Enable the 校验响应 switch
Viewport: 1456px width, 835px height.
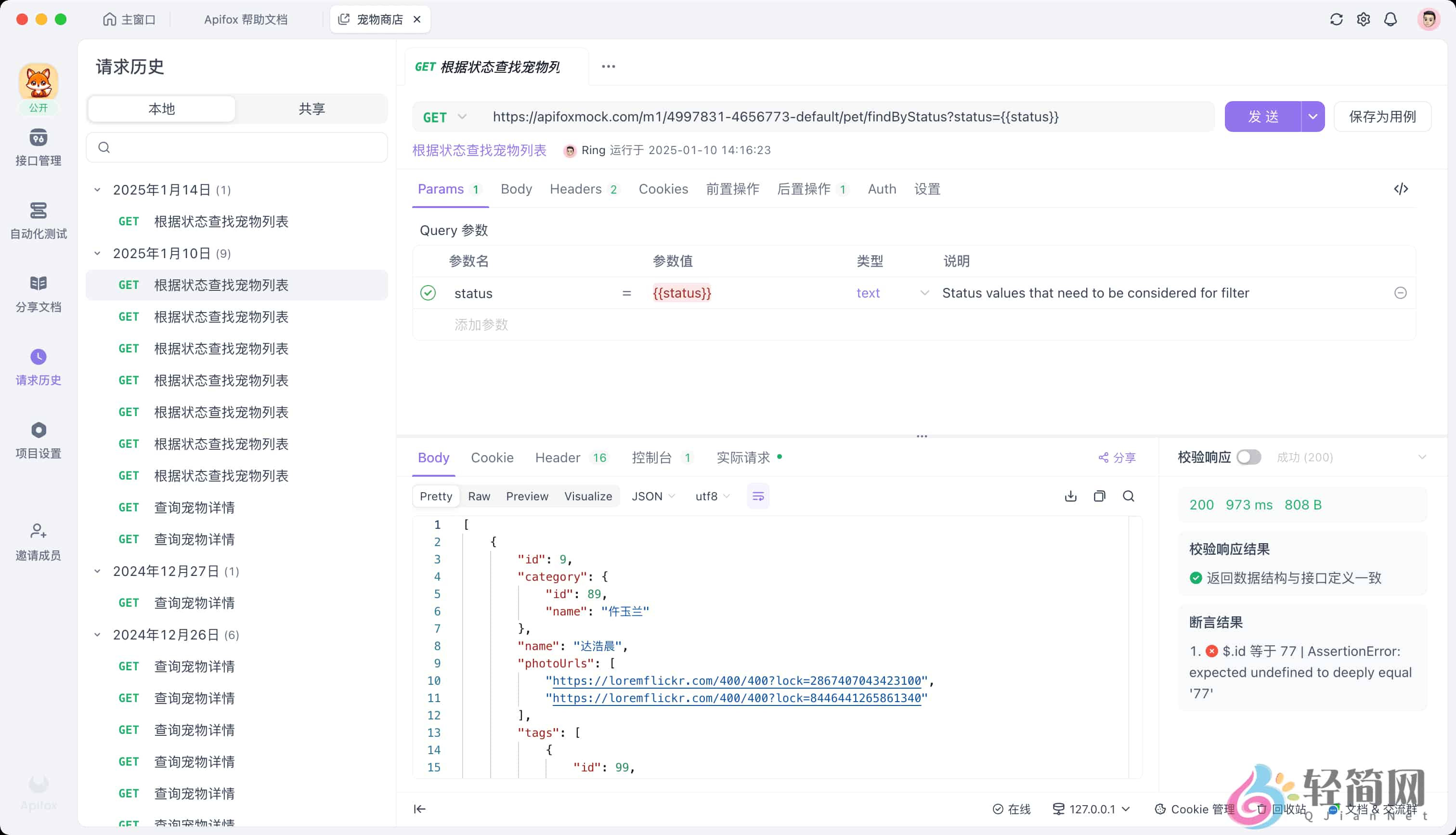[x=1248, y=457]
